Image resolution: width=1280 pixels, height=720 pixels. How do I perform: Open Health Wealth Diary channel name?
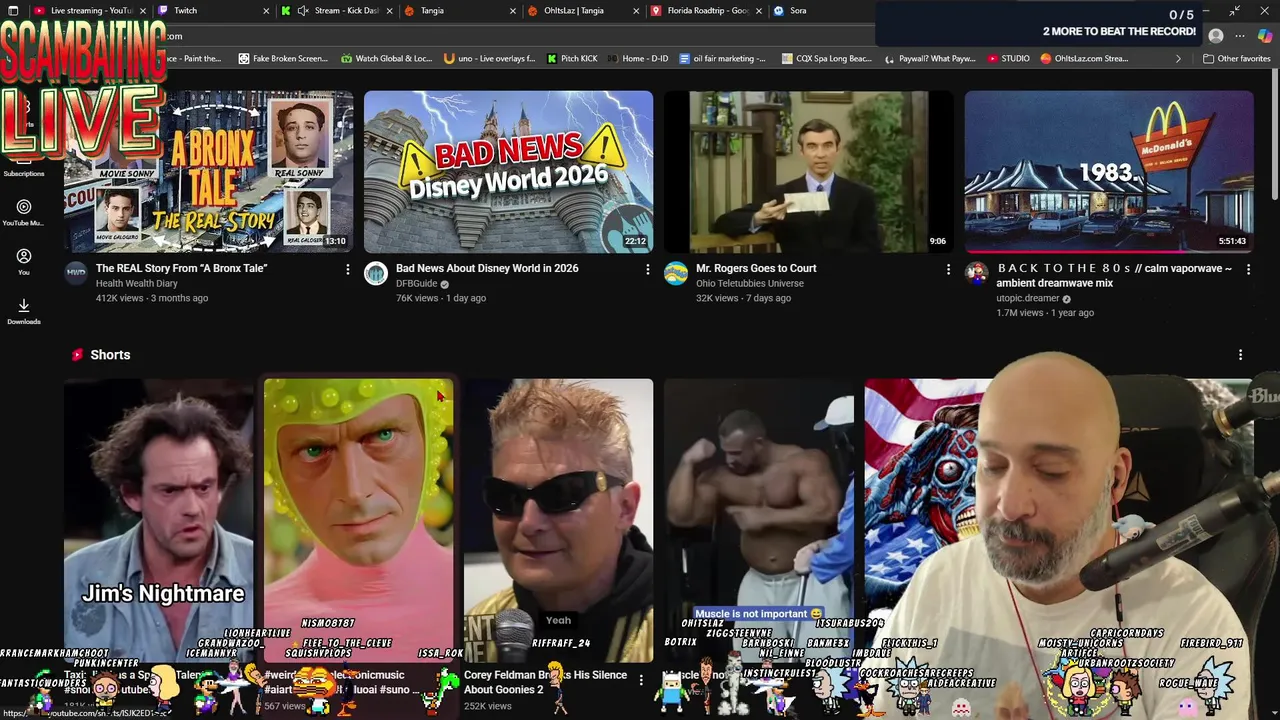tap(136, 283)
